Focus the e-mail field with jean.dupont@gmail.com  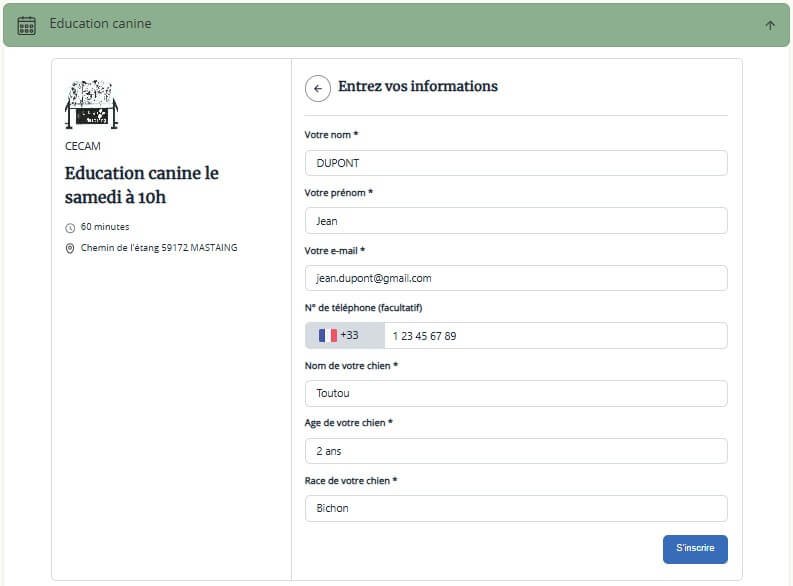tap(516, 278)
